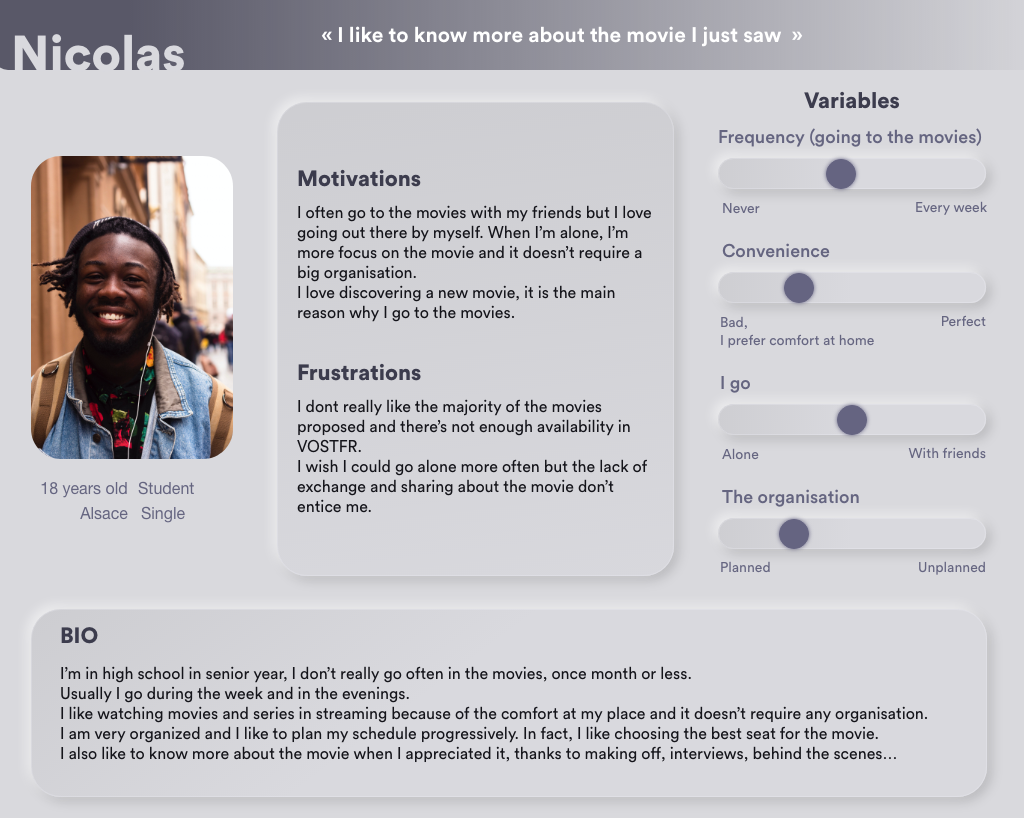The image size is (1024, 818).
Task: Click the 'Student' label under photo
Action: pyautogui.click(x=166, y=488)
